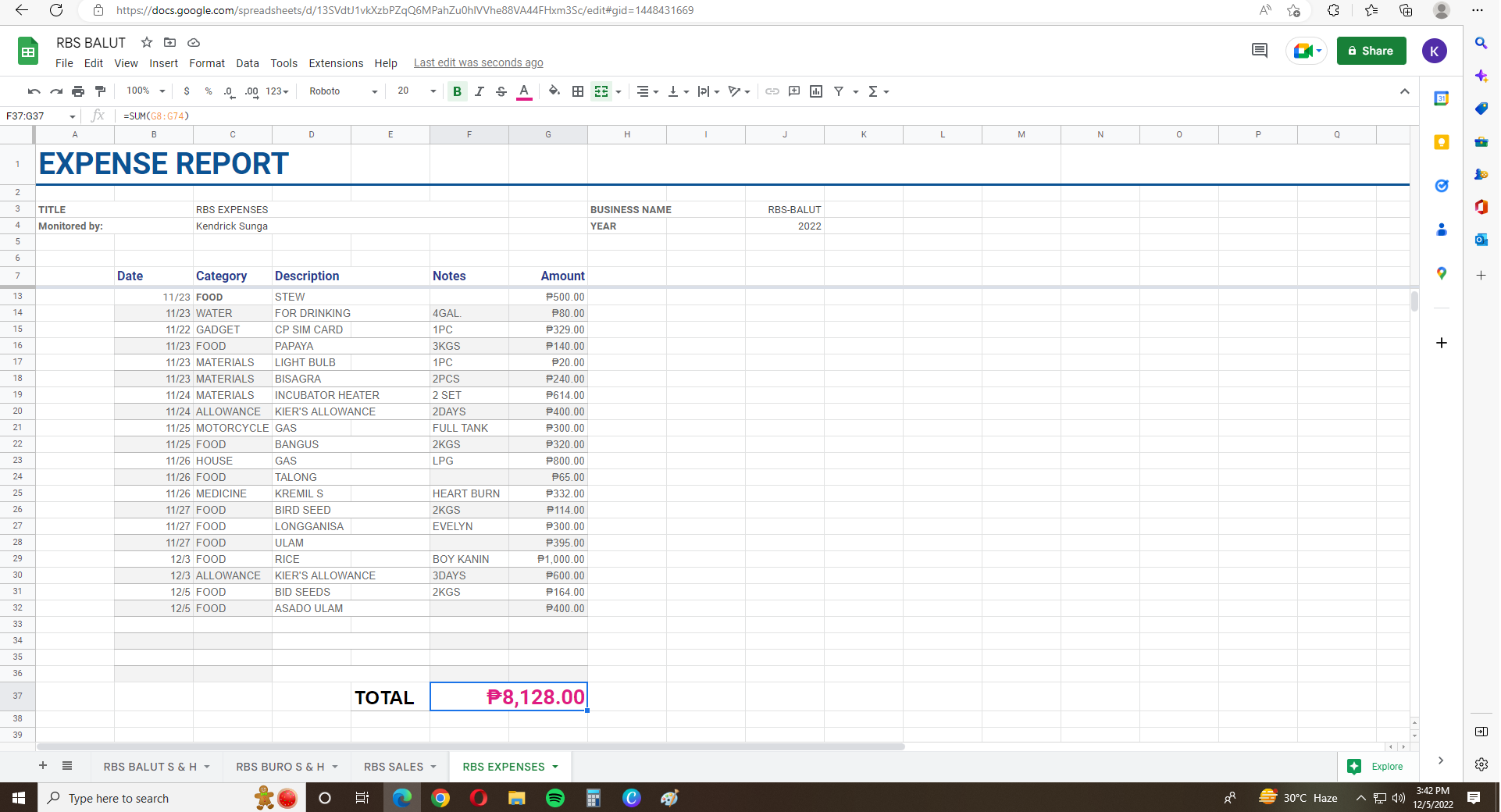
Task: Open RBS EXPENSES tab options arrow
Action: tap(555, 767)
